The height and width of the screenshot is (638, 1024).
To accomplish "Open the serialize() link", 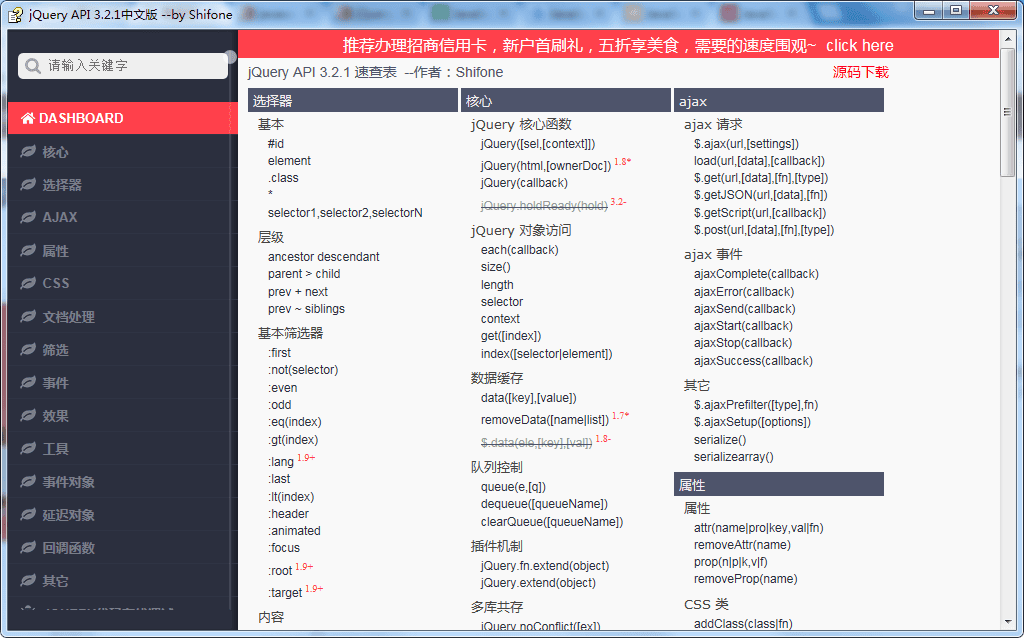I will (720, 439).
